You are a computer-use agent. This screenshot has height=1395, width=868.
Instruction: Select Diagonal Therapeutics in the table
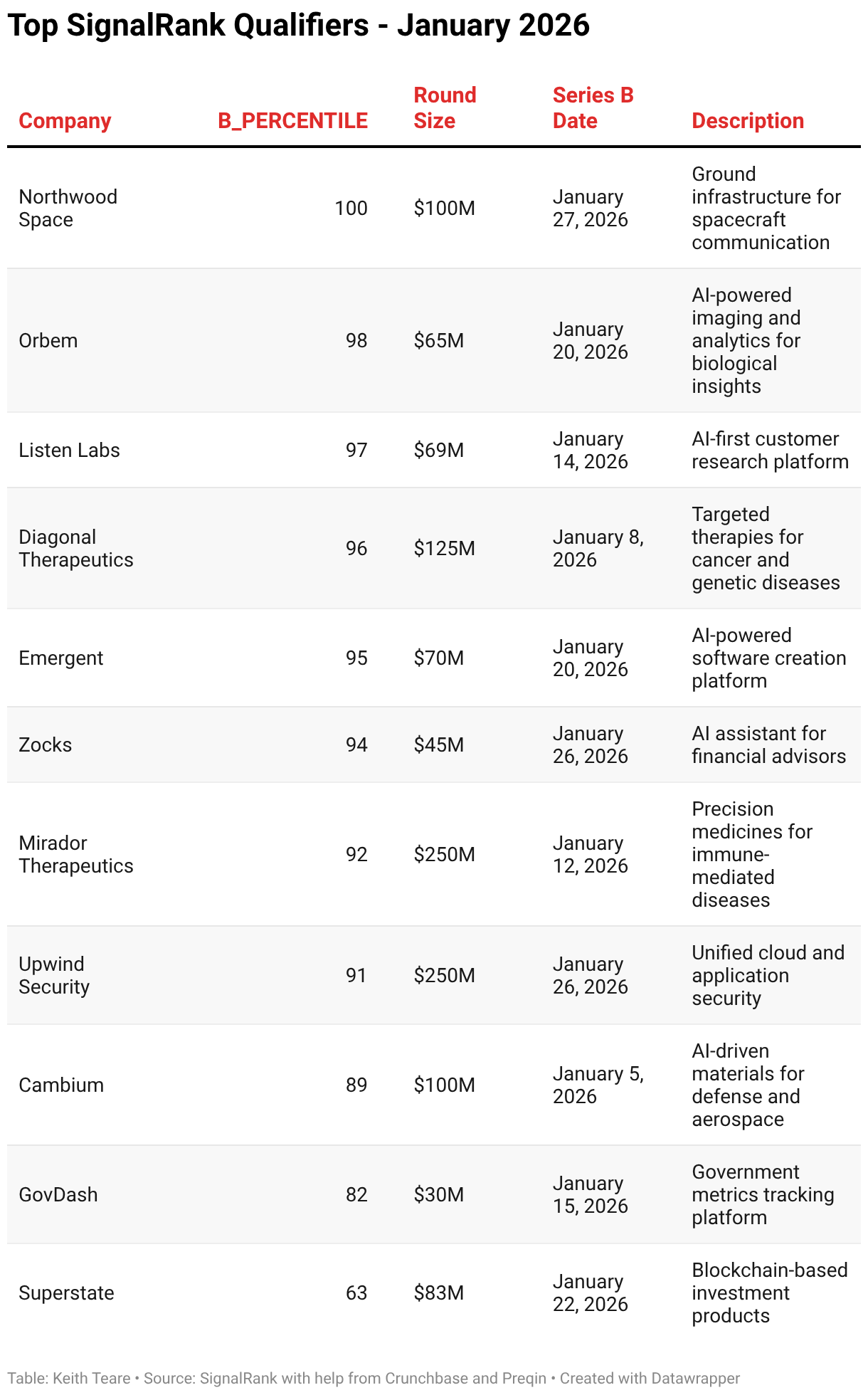pos(75,548)
